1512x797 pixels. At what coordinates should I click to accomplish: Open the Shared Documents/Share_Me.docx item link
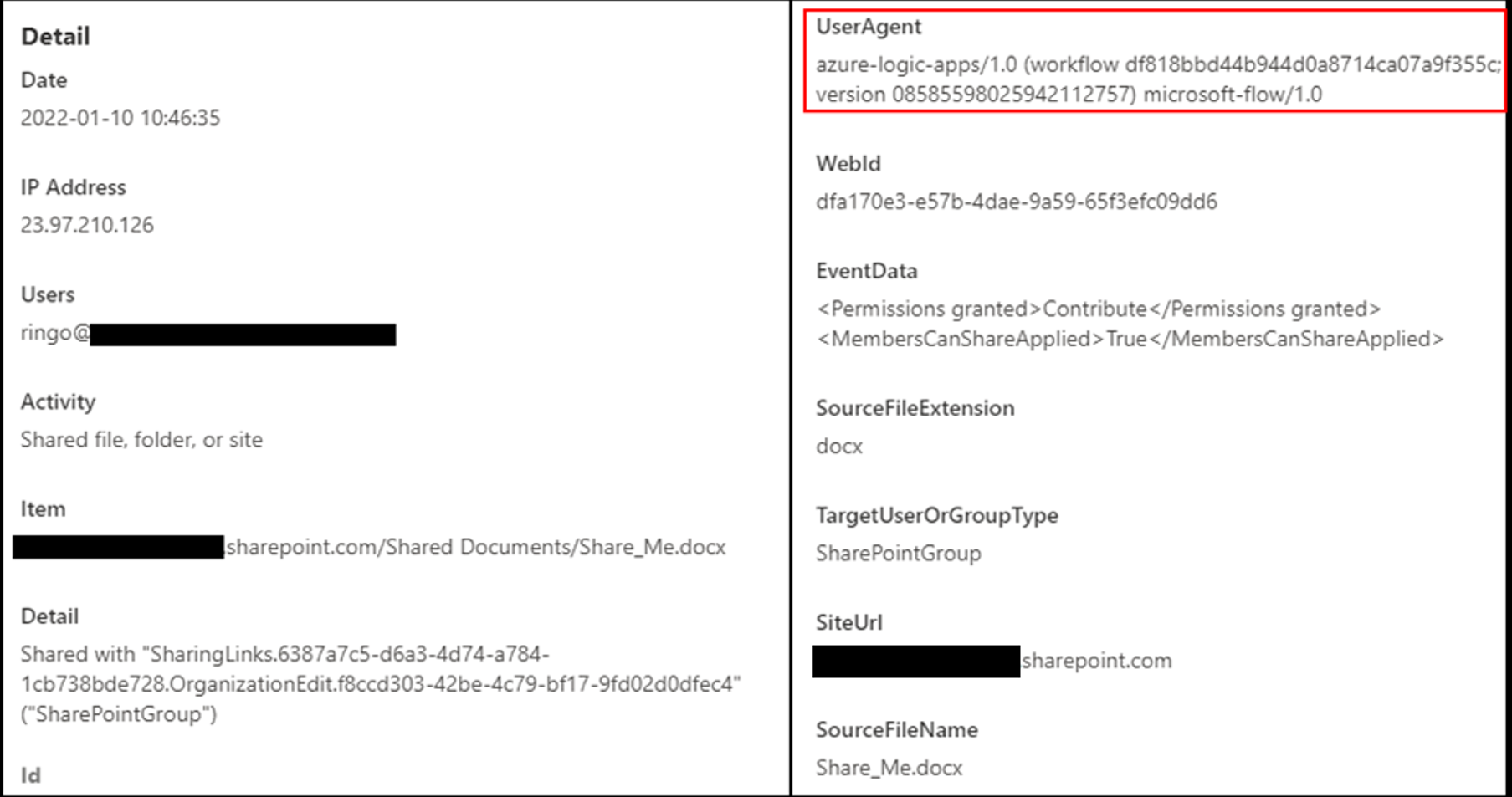click(x=475, y=547)
